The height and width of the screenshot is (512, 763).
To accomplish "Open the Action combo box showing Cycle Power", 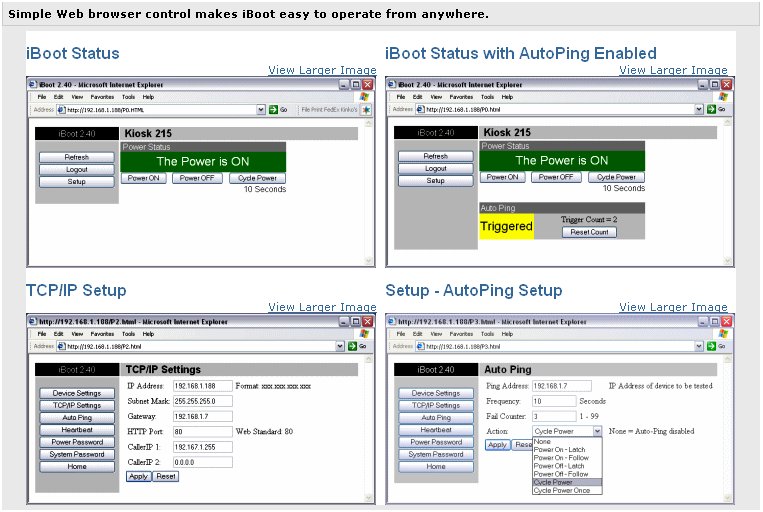I will [567, 431].
